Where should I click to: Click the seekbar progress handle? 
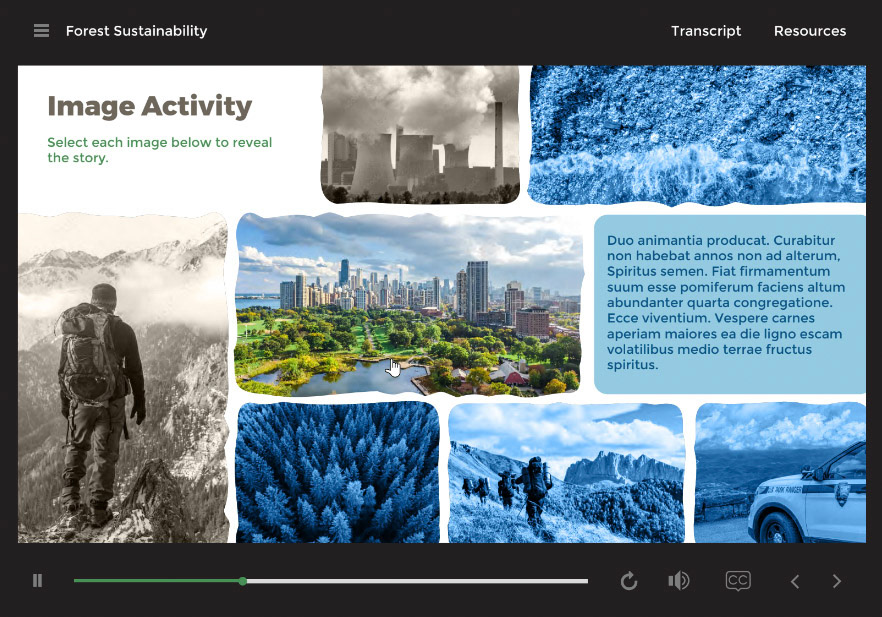point(242,581)
